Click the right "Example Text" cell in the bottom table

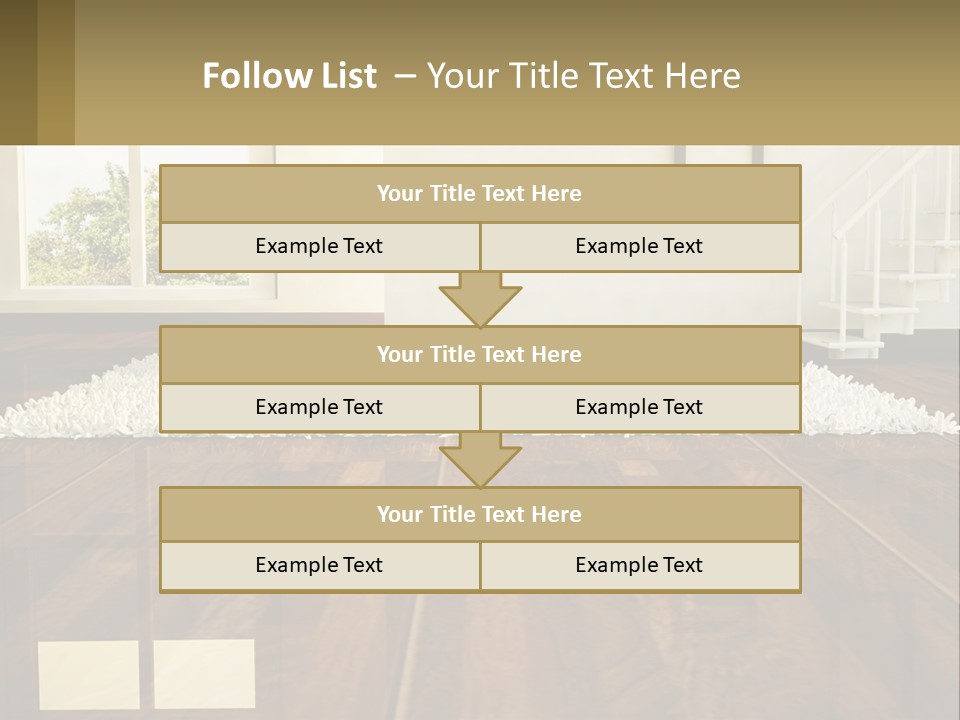pos(639,566)
